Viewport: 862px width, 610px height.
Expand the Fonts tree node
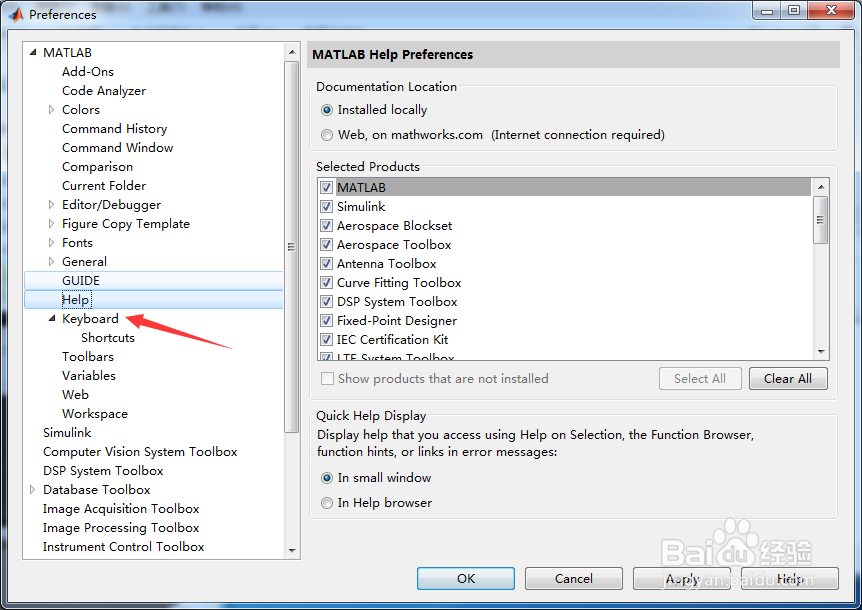tap(51, 242)
